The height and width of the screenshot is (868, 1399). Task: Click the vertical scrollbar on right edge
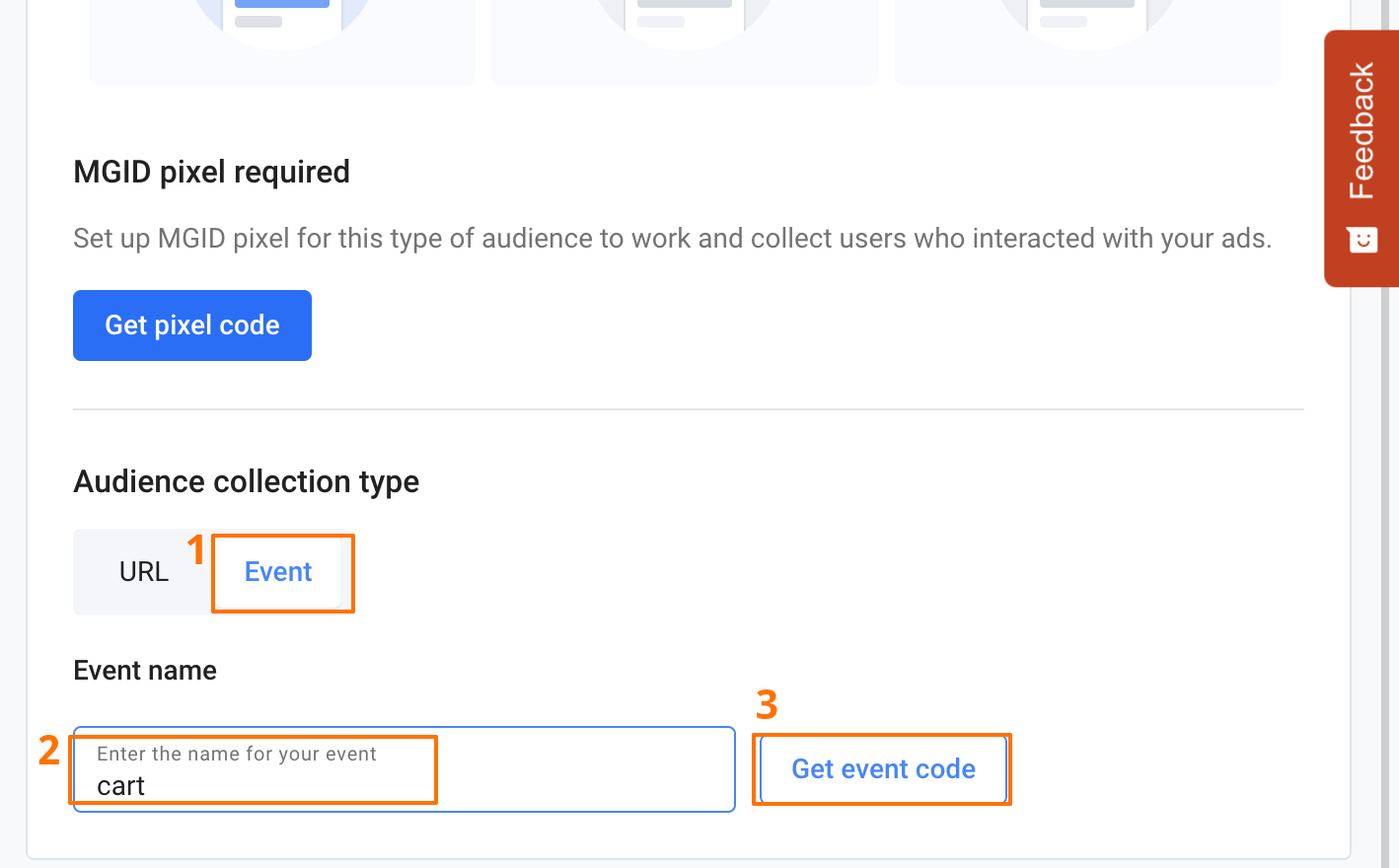1389,493
